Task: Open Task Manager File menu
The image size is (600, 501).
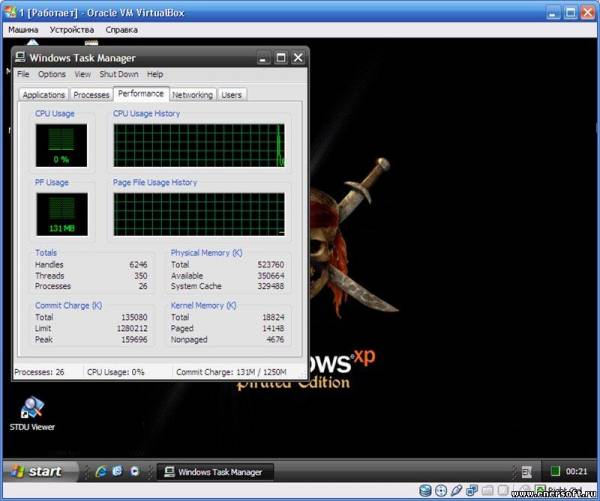Action: pos(23,74)
